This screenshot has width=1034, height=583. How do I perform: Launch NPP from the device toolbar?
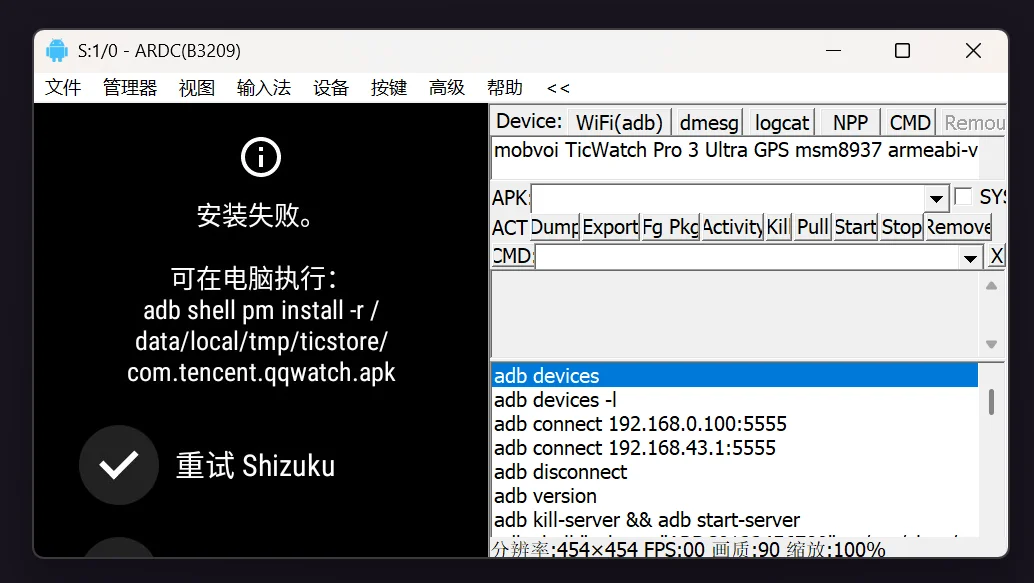[x=847, y=122]
